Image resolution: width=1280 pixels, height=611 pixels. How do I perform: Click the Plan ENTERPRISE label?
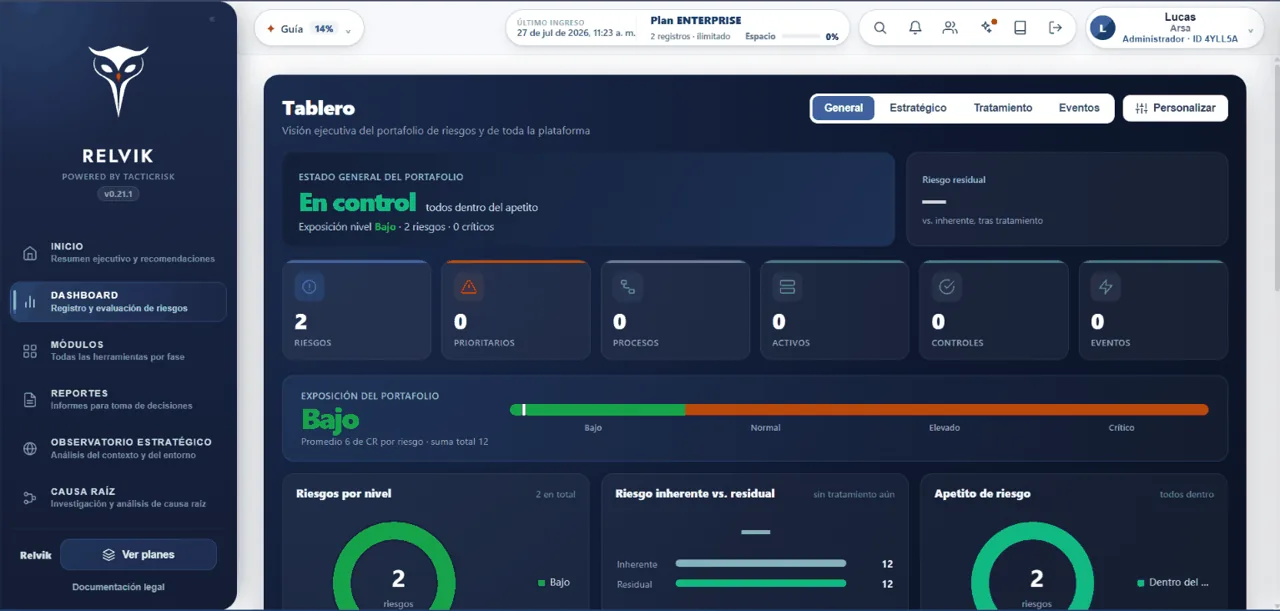696,20
